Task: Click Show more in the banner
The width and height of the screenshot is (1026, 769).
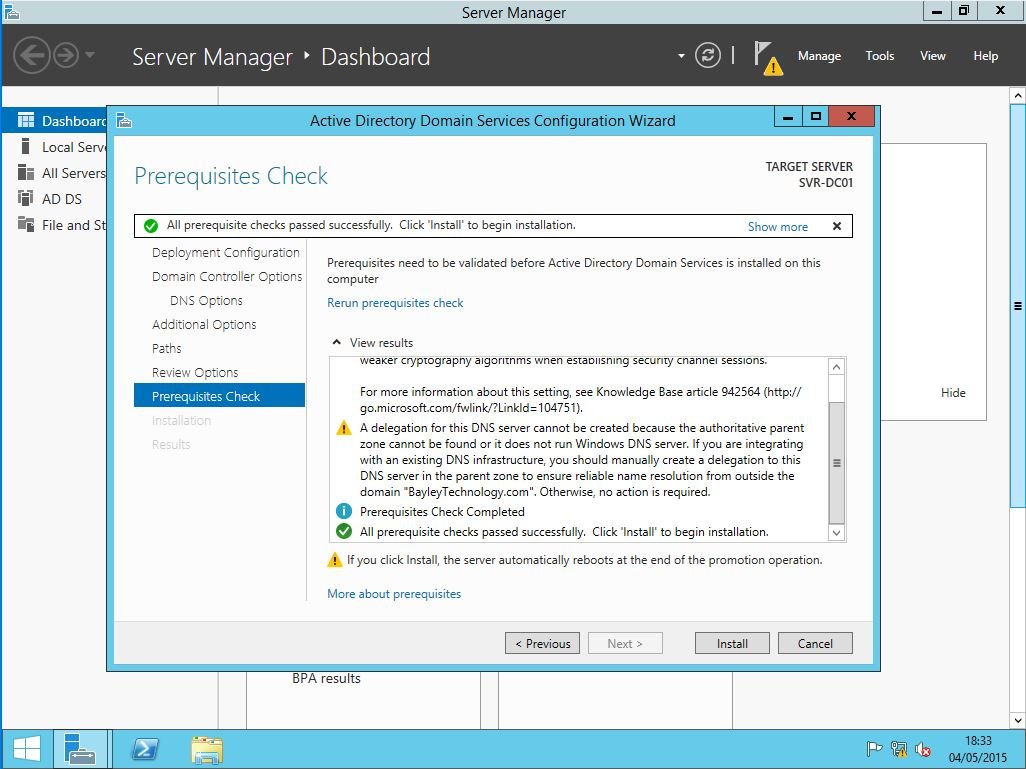Action: coord(777,227)
